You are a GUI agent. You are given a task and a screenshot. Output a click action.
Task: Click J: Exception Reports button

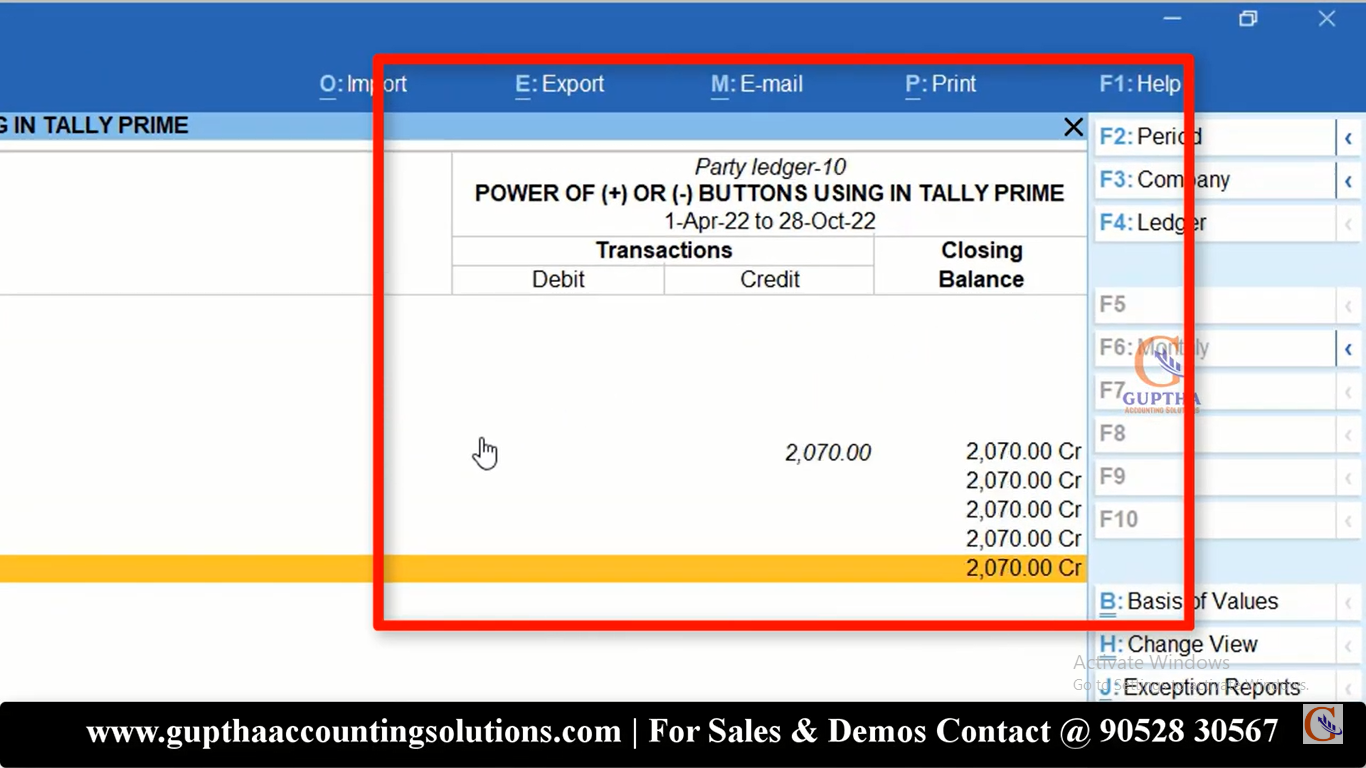(x=1215, y=688)
